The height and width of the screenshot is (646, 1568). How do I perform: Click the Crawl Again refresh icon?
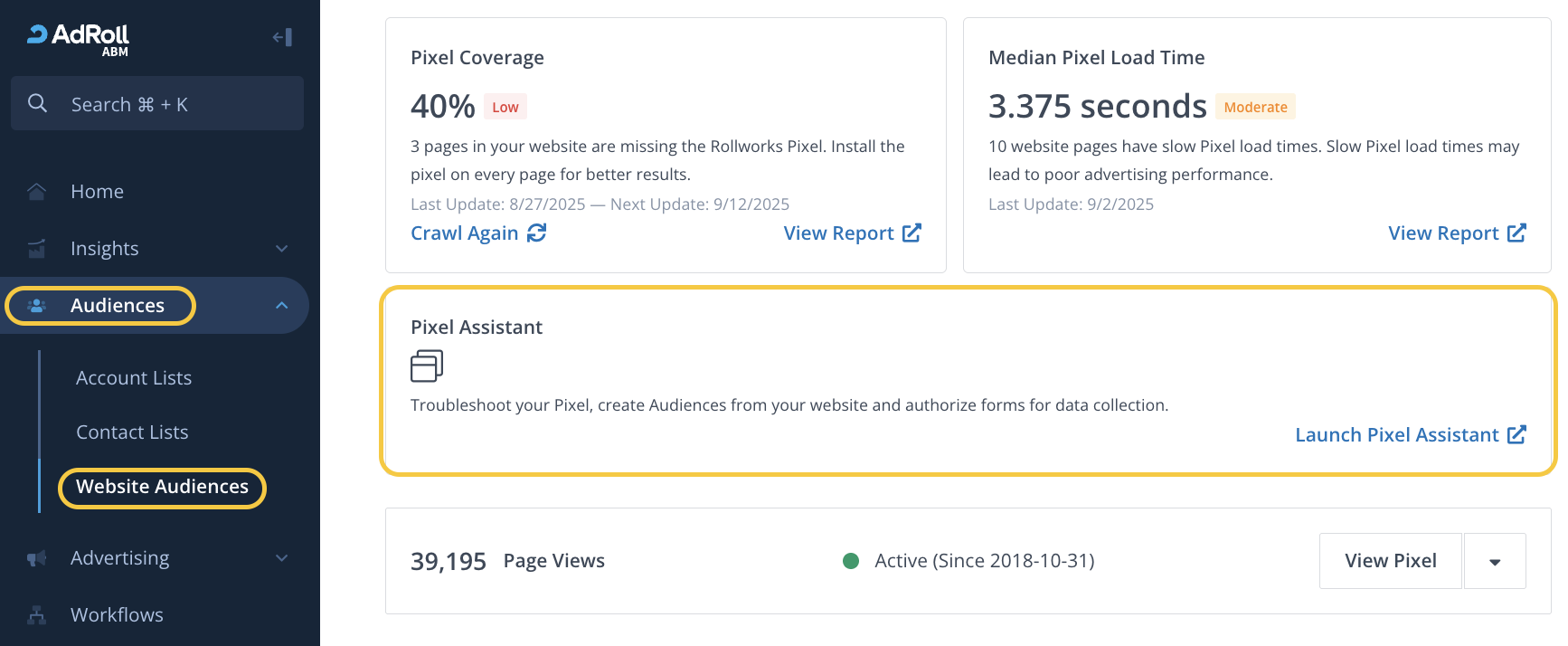tap(537, 233)
